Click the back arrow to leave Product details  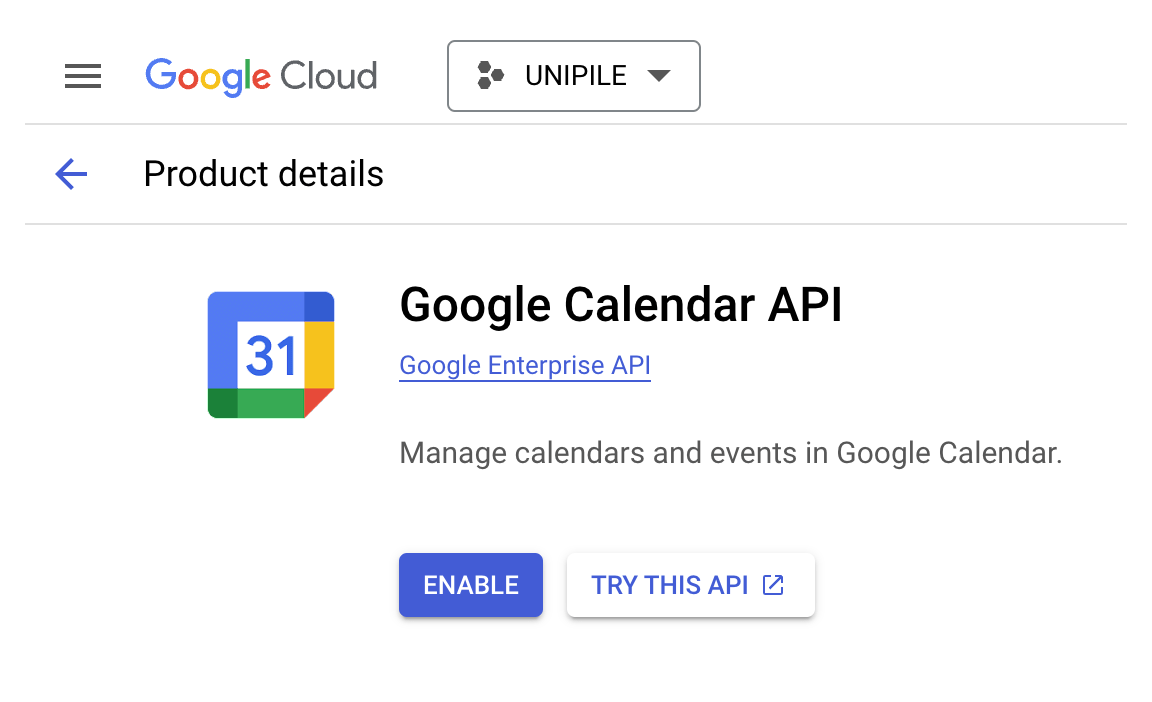[x=70, y=174]
